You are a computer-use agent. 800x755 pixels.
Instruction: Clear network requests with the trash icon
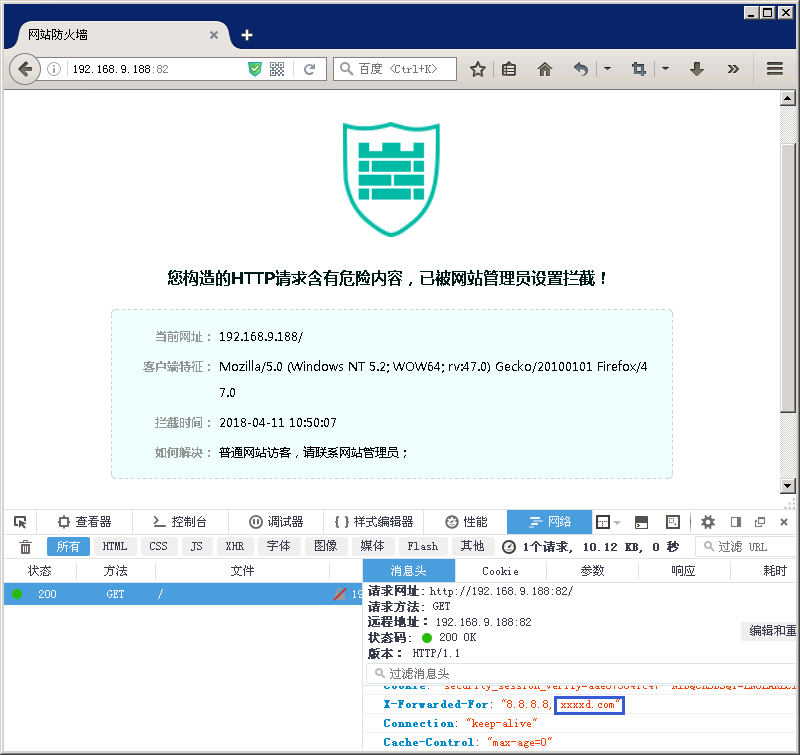tap(26, 547)
